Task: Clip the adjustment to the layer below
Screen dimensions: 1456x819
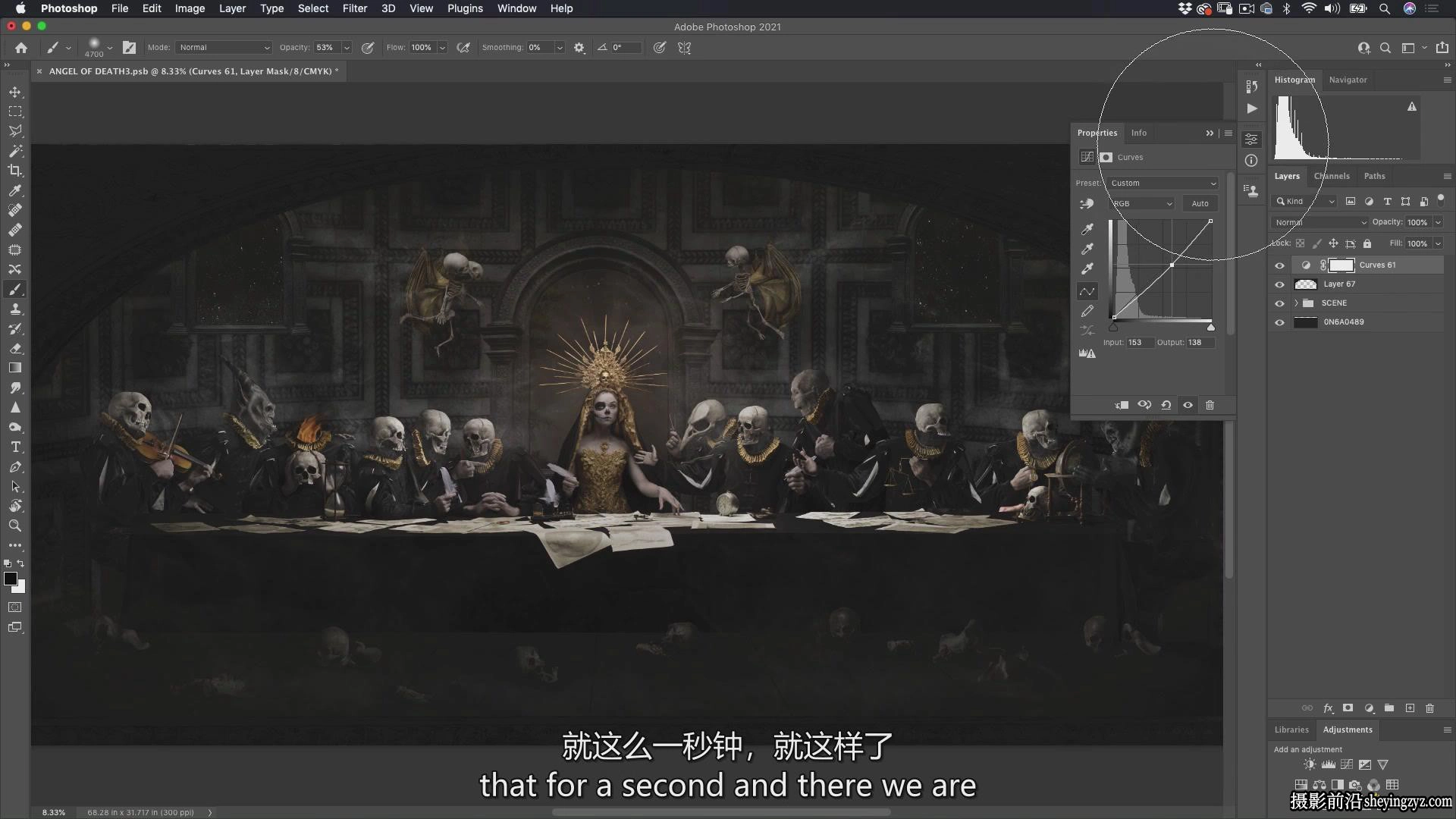Action: (1122, 405)
